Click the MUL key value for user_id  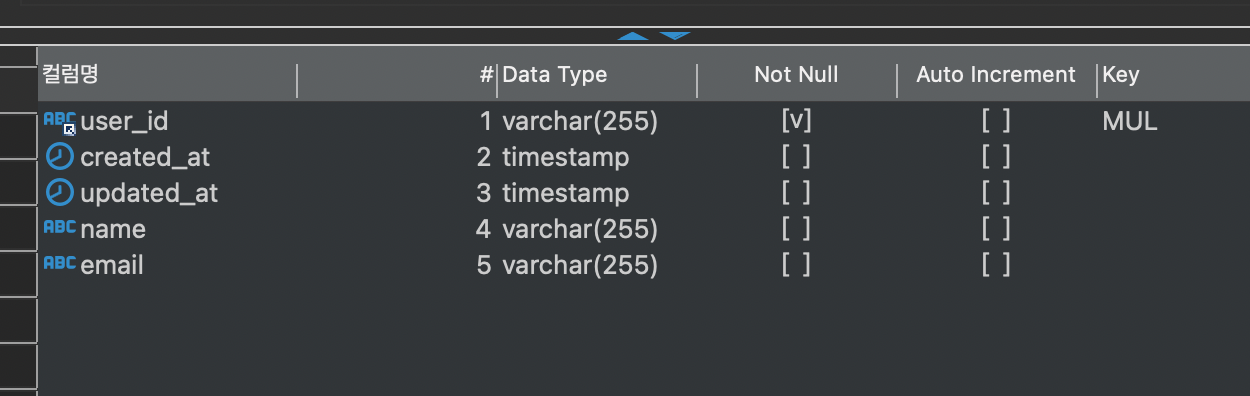click(1130, 122)
